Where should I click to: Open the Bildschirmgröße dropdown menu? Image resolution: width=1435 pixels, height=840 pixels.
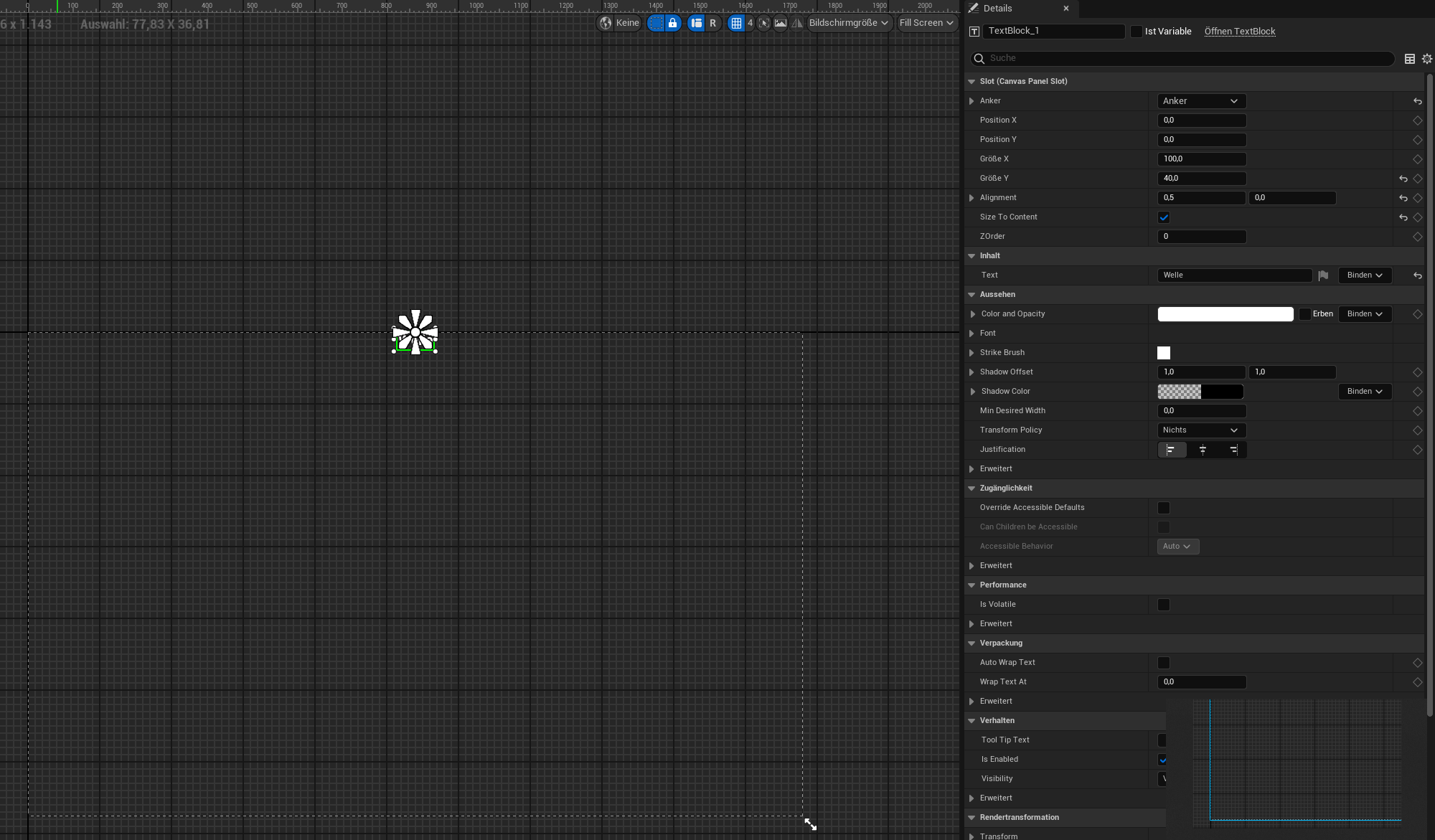point(848,23)
